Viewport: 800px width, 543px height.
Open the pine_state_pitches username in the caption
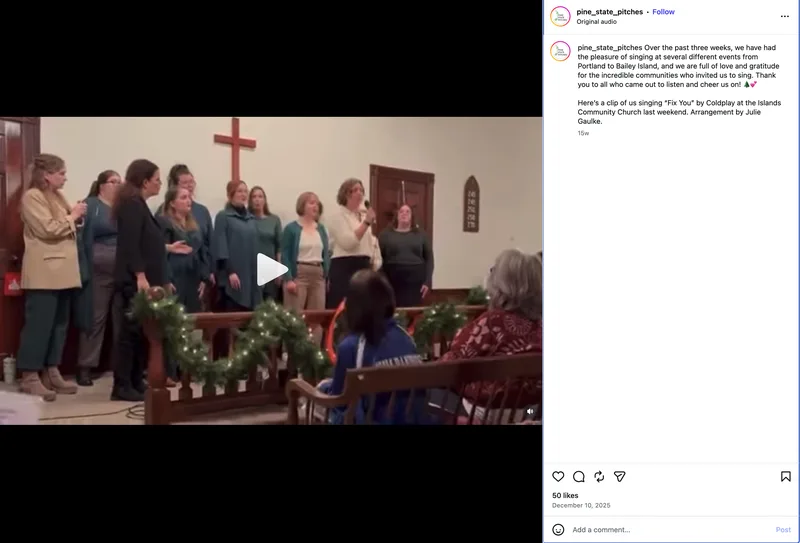click(610, 47)
